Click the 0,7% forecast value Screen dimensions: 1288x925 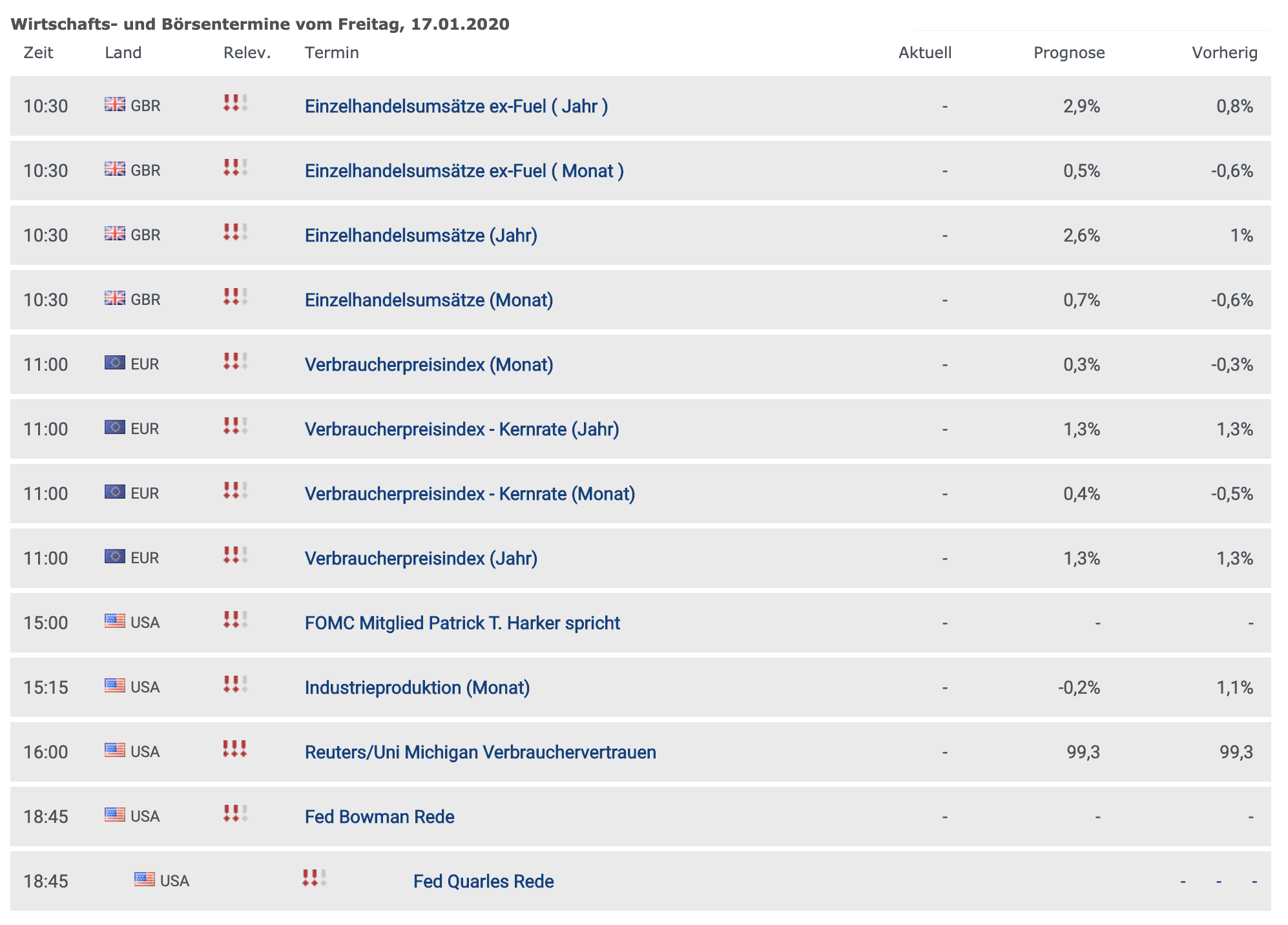click(x=1082, y=300)
